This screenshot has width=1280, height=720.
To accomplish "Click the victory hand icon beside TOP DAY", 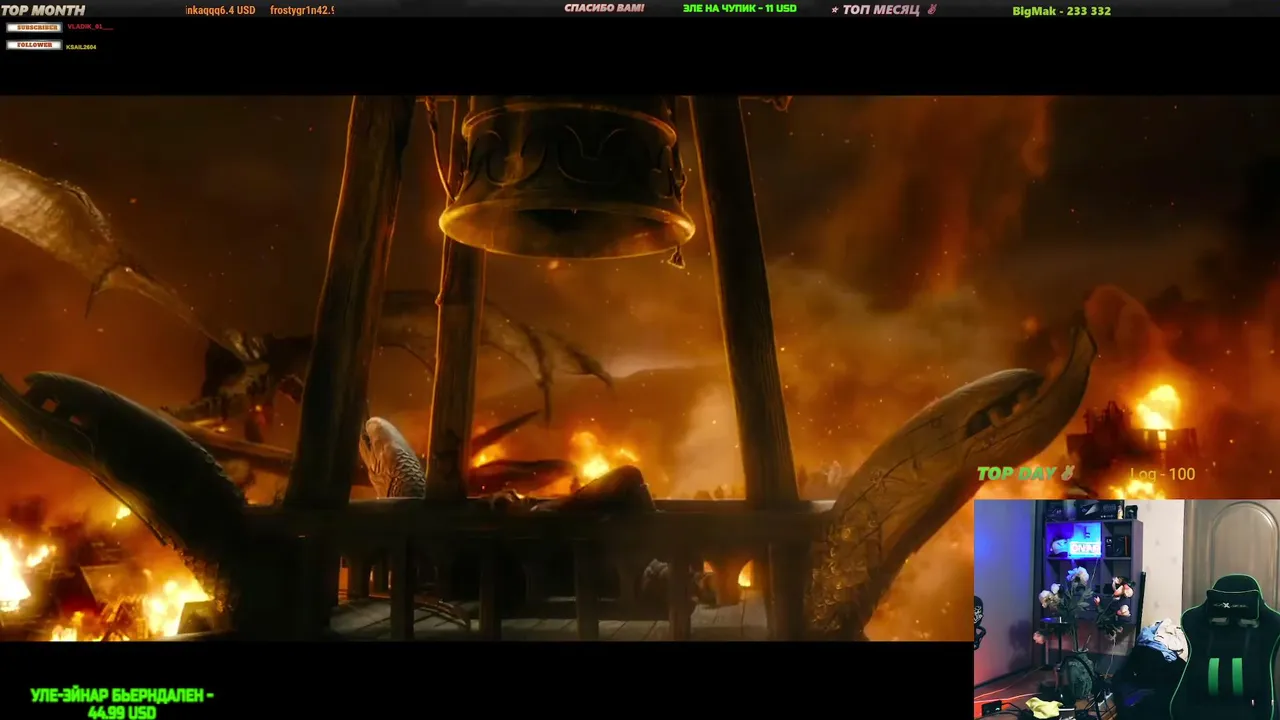I will point(1067,473).
